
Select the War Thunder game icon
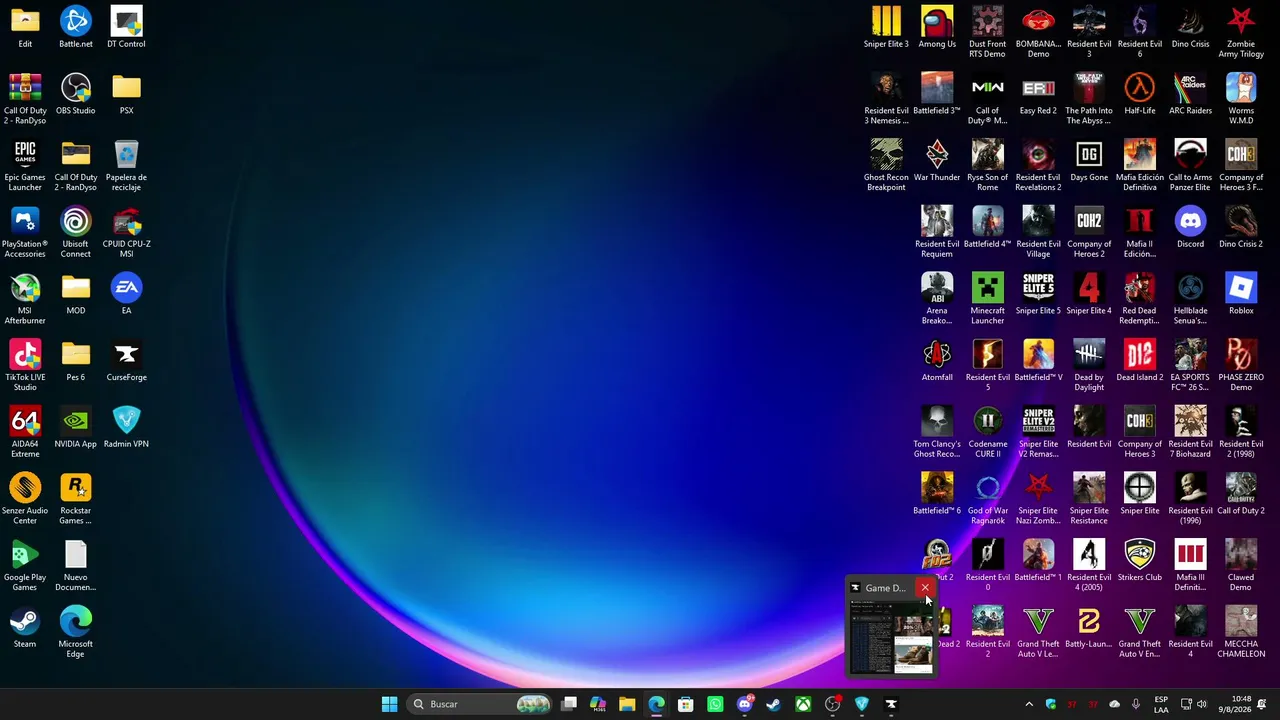pyautogui.click(x=937, y=161)
